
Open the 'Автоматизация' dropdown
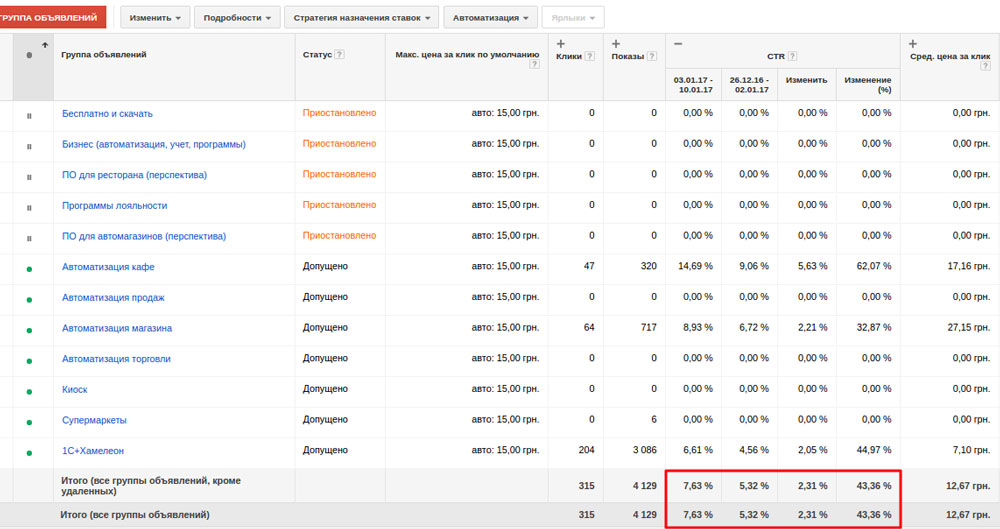[x=490, y=18]
